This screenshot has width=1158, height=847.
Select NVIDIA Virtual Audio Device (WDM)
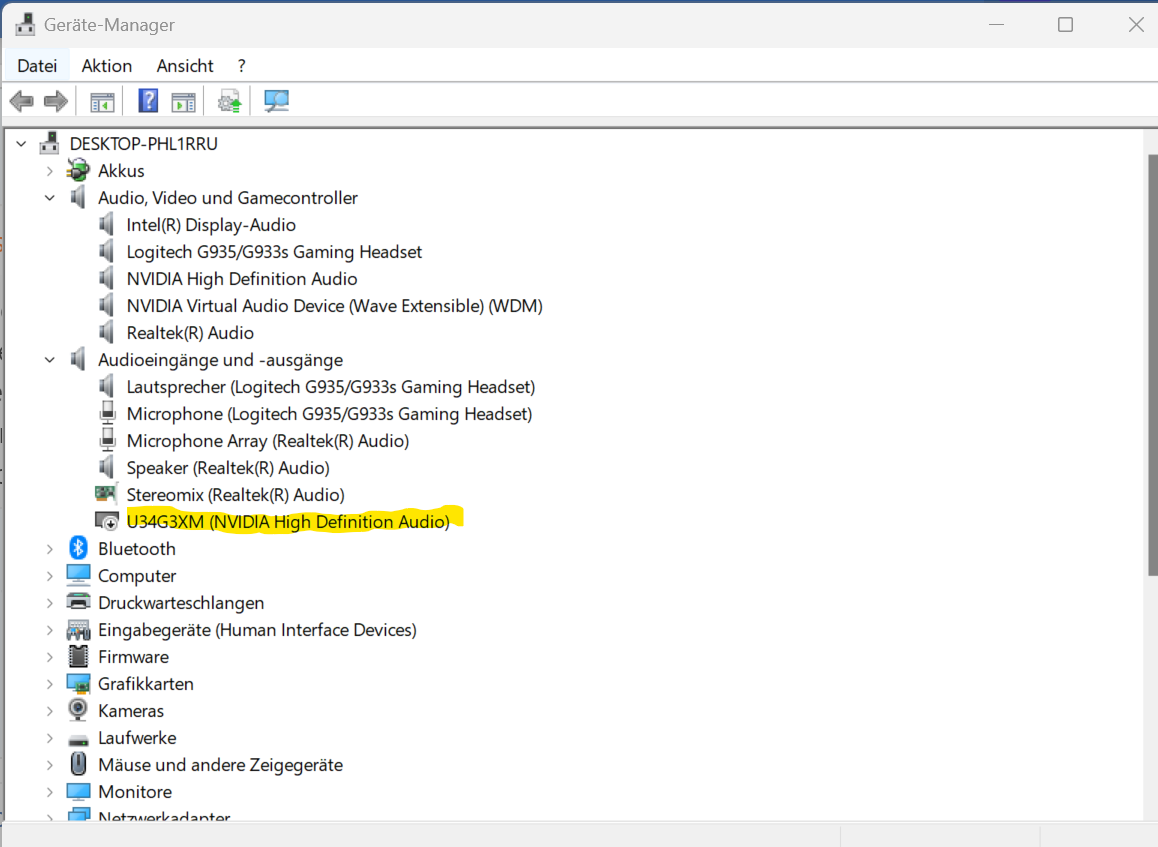tap(335, 306)
